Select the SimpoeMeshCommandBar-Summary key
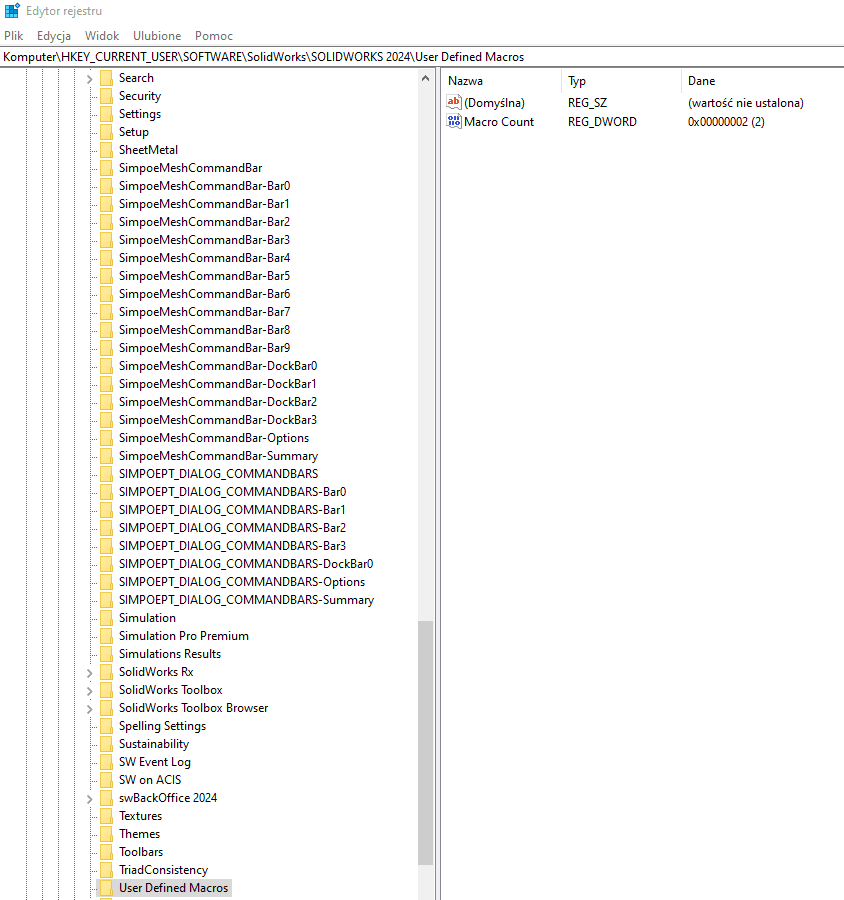Image resolution: width=844 pixels, height=900 pixels. click(x=218, y=456)
